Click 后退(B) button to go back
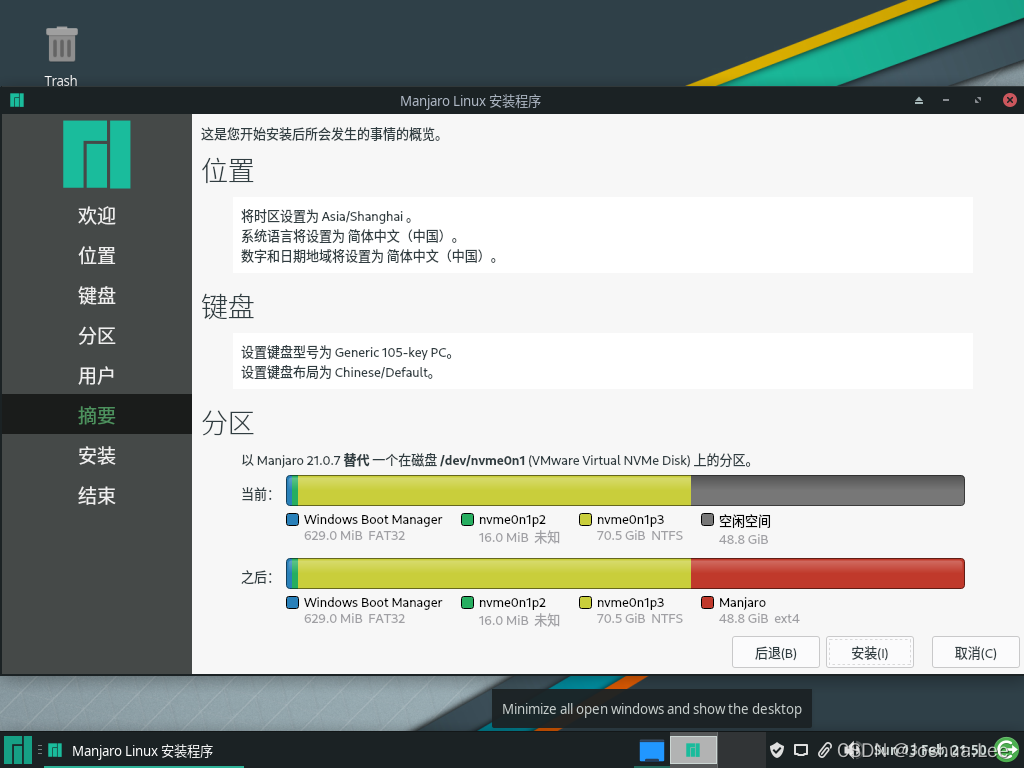This screenshot has width=1024, height=768. [x=775, y=652]
